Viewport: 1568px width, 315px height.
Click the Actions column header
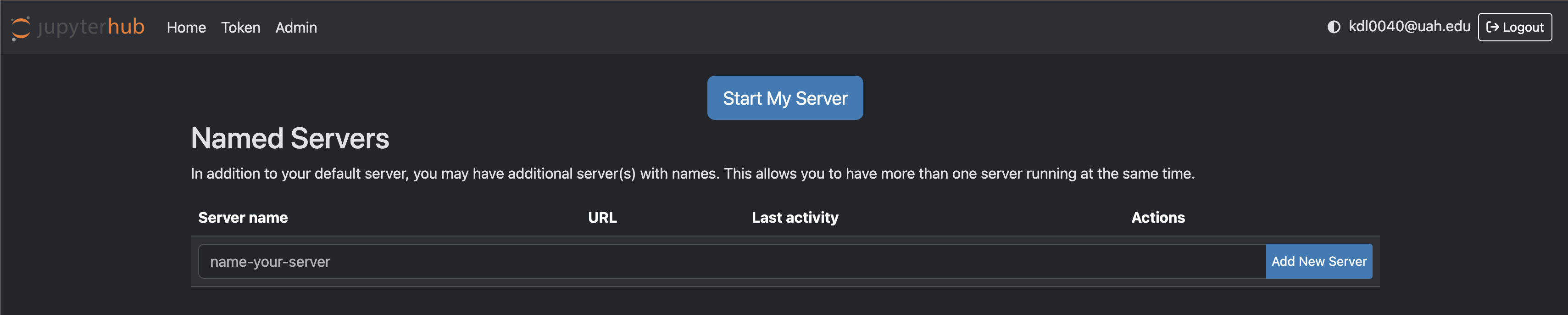pos(1157,218)
